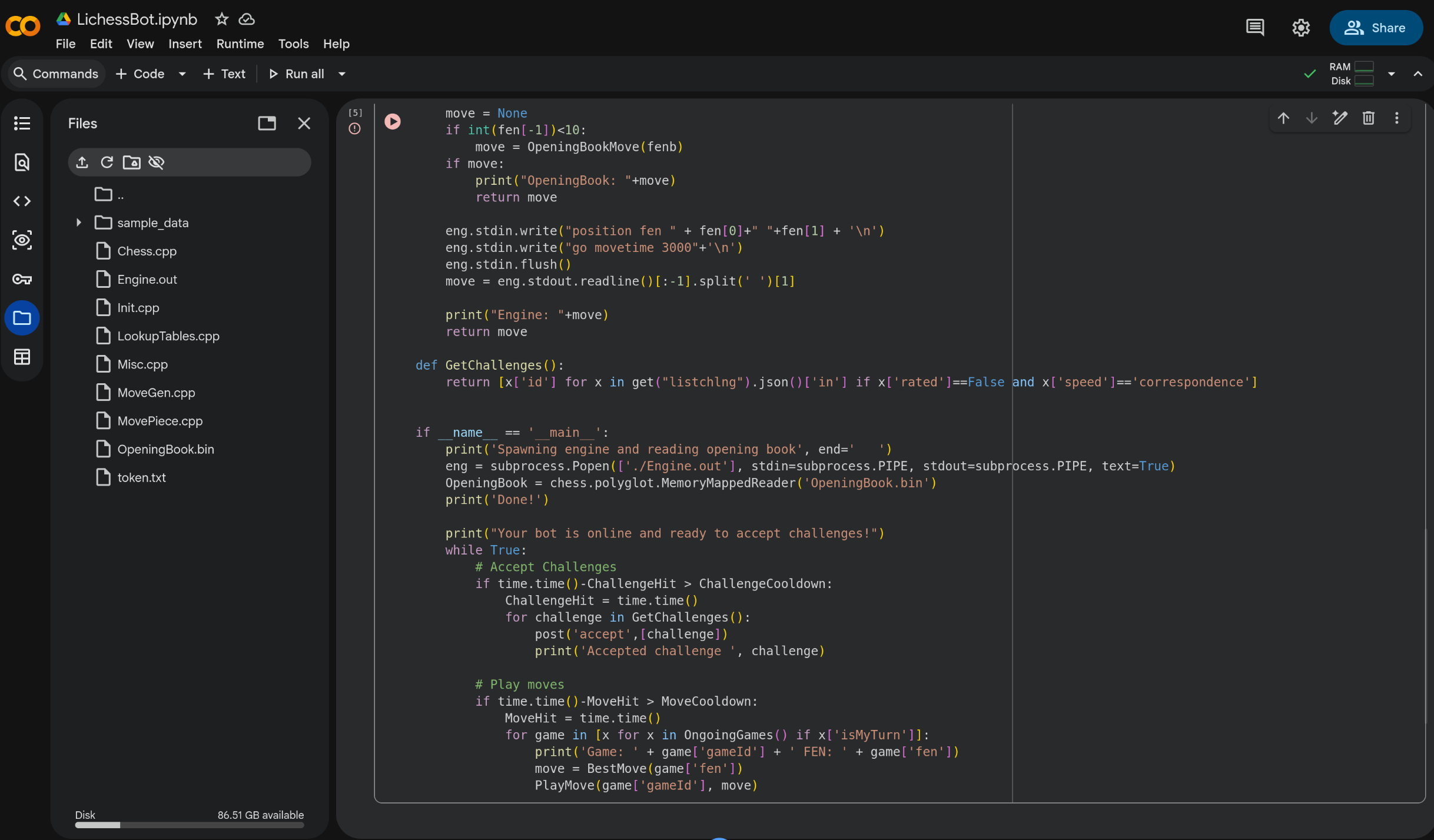The width and height of the screenshot is (1434, 840).
Task: Open the Tools menu
Action: click(293, 44)
